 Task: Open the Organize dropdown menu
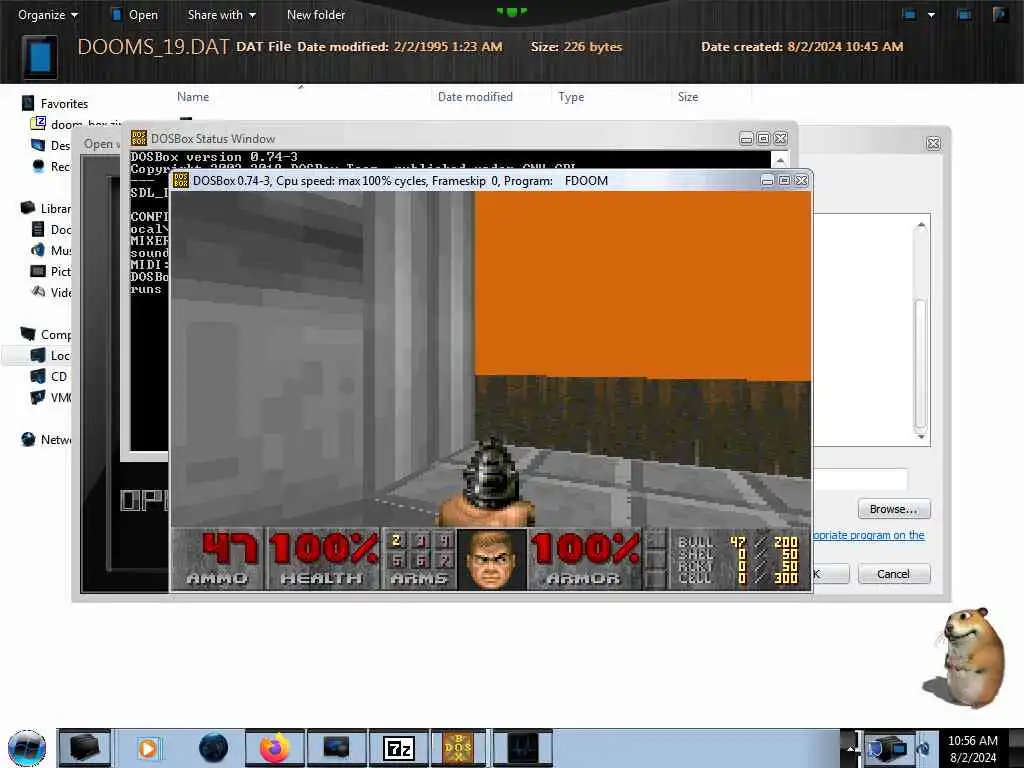pyautogui.click(x=48, y=14)
